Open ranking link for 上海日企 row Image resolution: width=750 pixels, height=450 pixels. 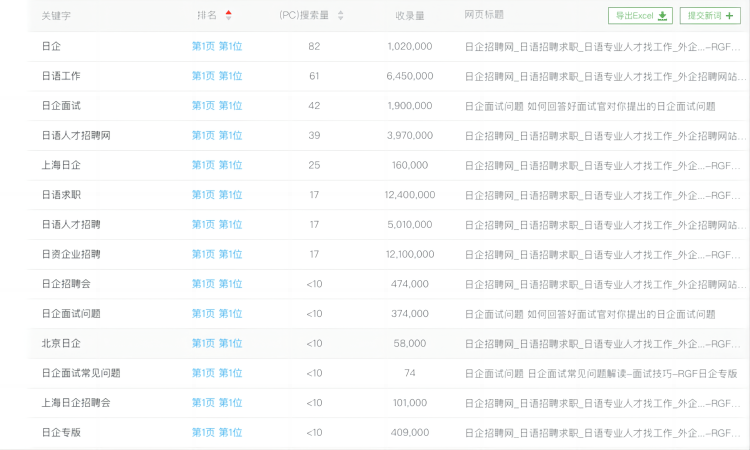216,165
